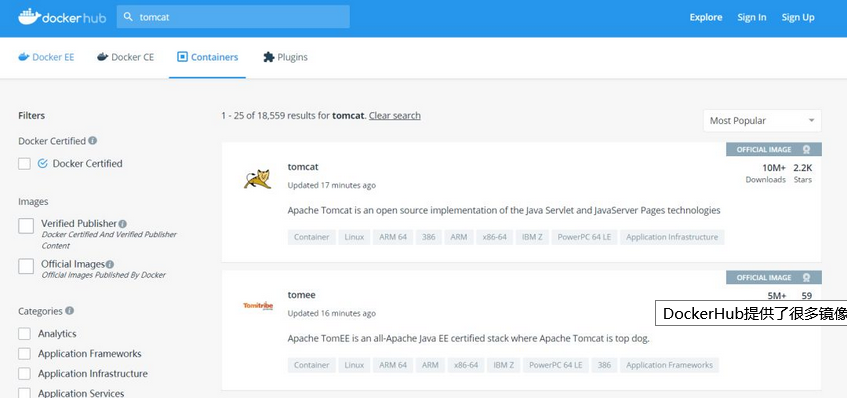Click the tomee card IBM Z tag
Viewport: 847px width, 398px height.
point(503,365)
